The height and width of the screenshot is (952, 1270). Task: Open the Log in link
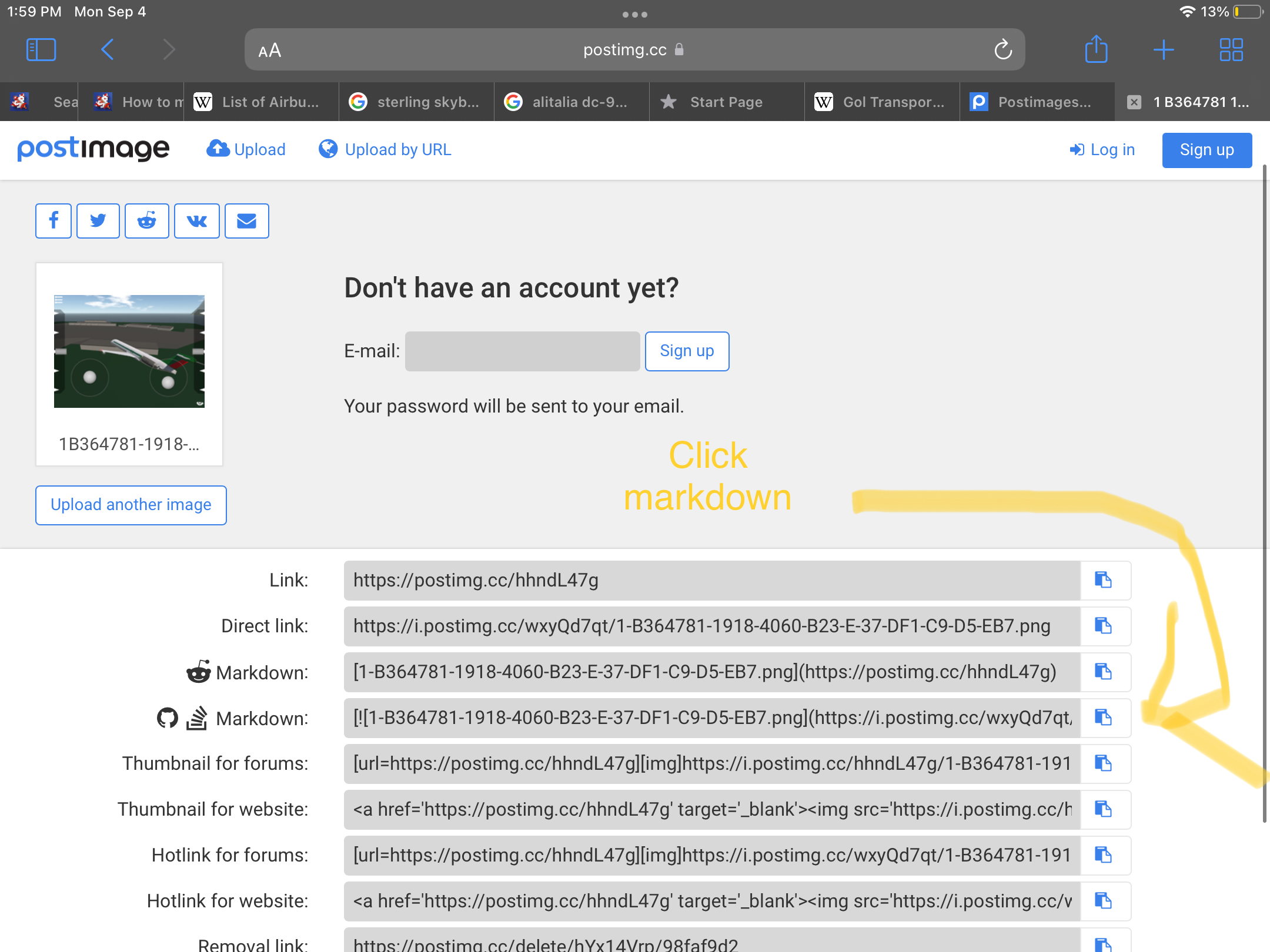pyautogui.click(x=1102, y=150)
